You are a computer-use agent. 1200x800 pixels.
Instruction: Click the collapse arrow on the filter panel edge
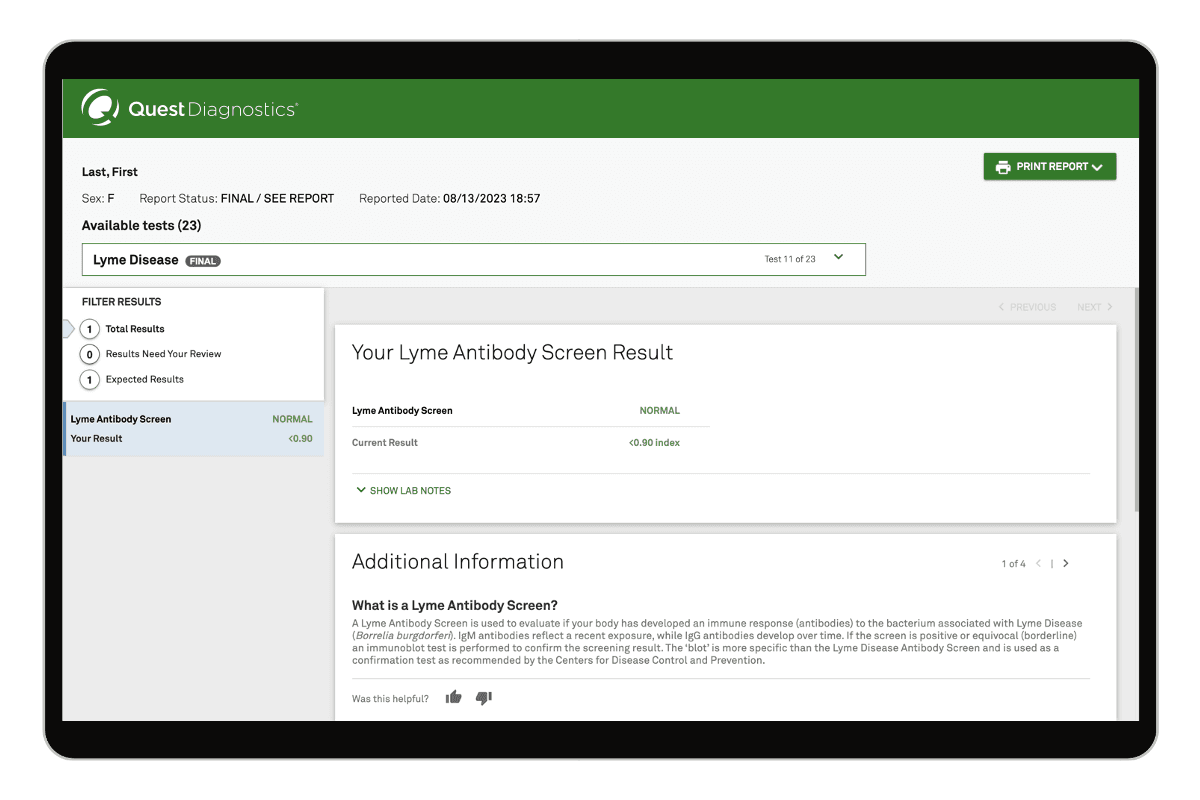[x=66, y=328]
